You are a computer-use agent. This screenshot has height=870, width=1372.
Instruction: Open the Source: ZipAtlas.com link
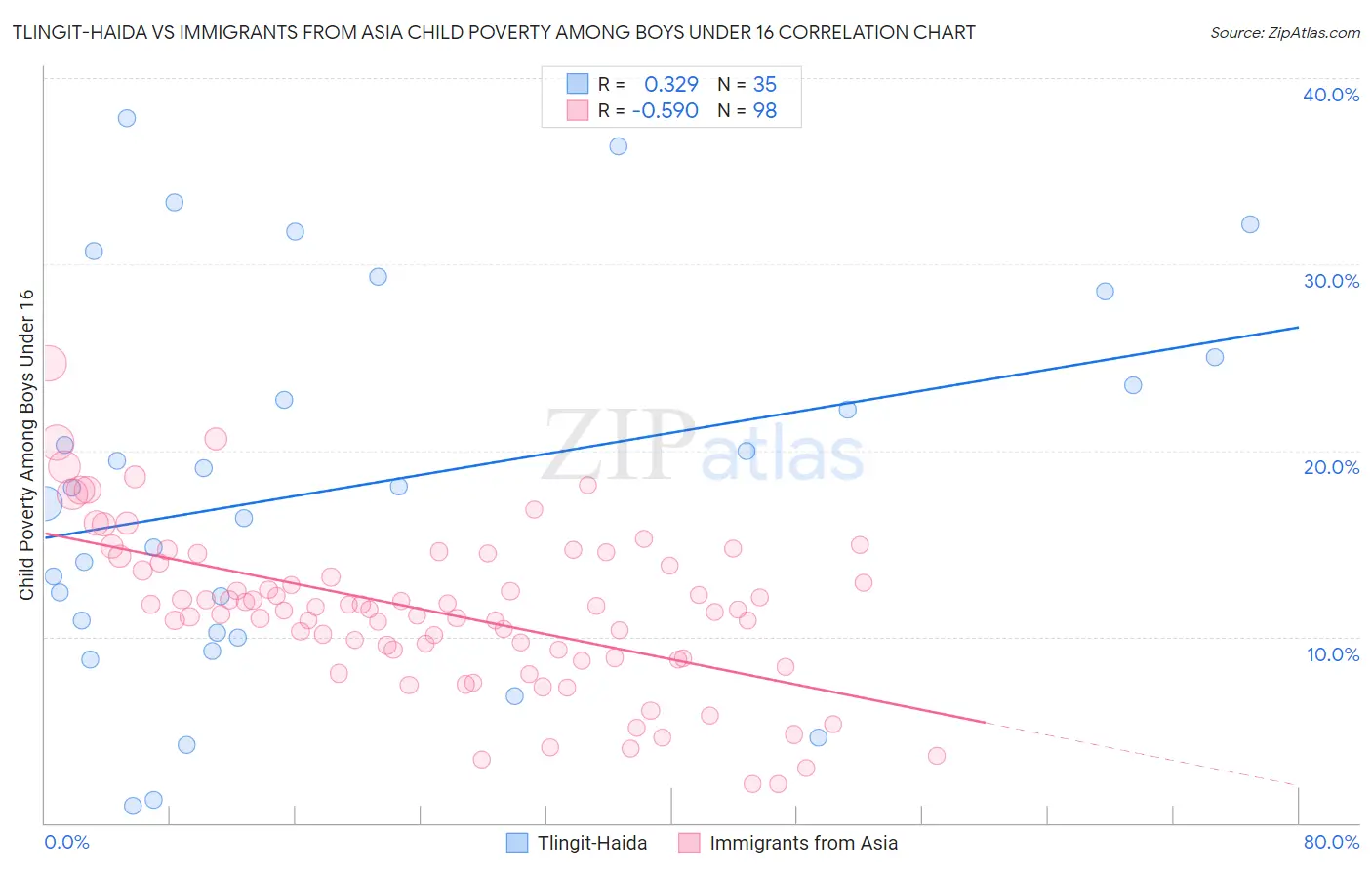(1285, 32)
